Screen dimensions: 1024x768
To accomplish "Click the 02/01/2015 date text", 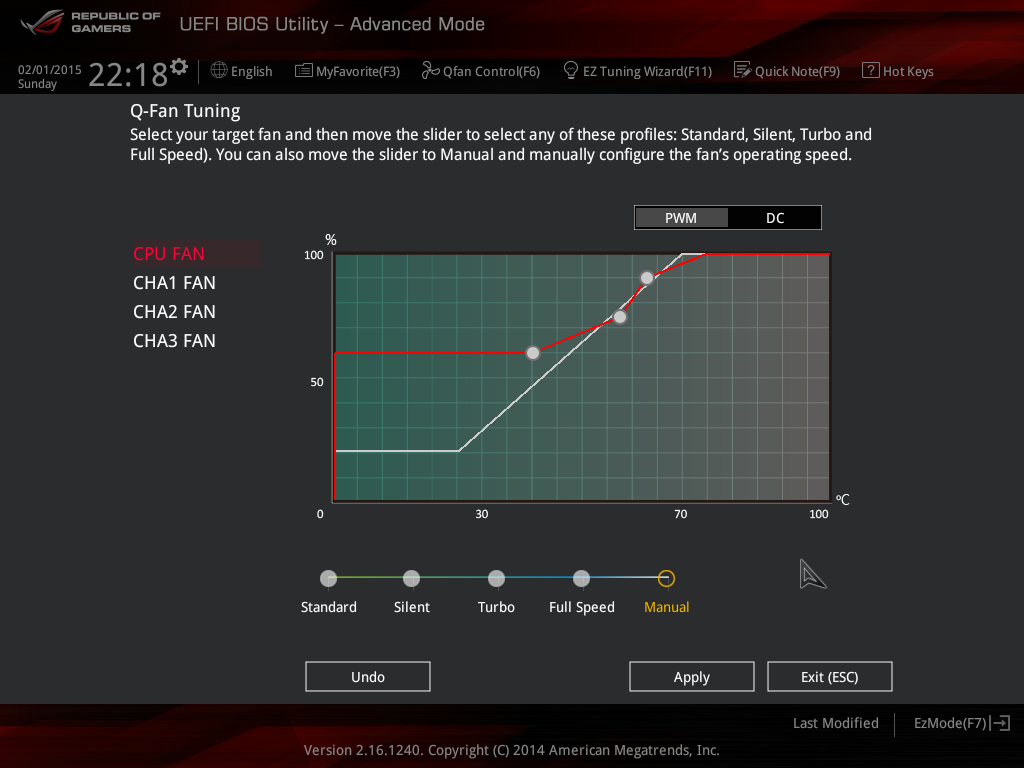I will pos(50,69).
